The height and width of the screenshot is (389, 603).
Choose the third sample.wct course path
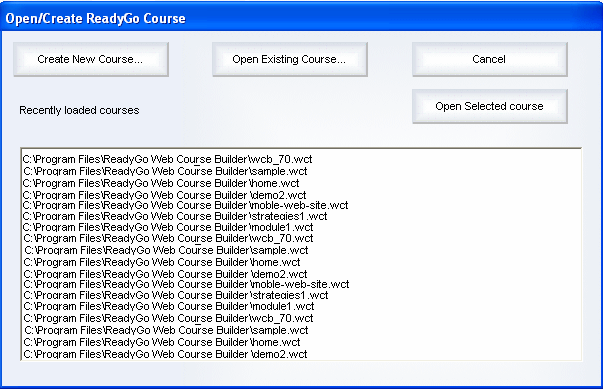pos(166,330)
